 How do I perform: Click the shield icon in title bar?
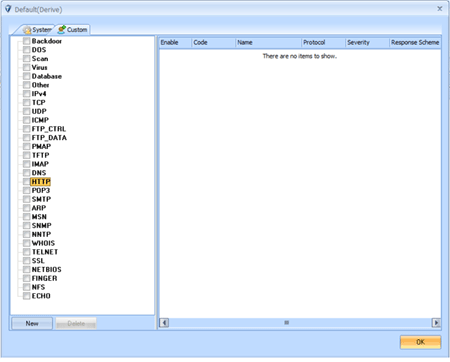tap(8, 9)
